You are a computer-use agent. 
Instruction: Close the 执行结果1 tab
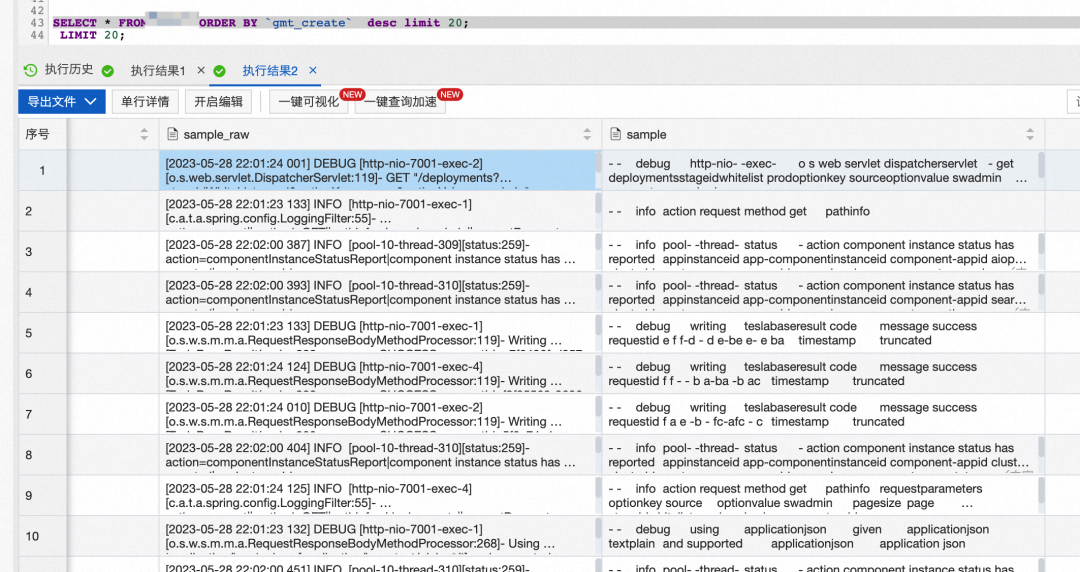click(200, 70)
